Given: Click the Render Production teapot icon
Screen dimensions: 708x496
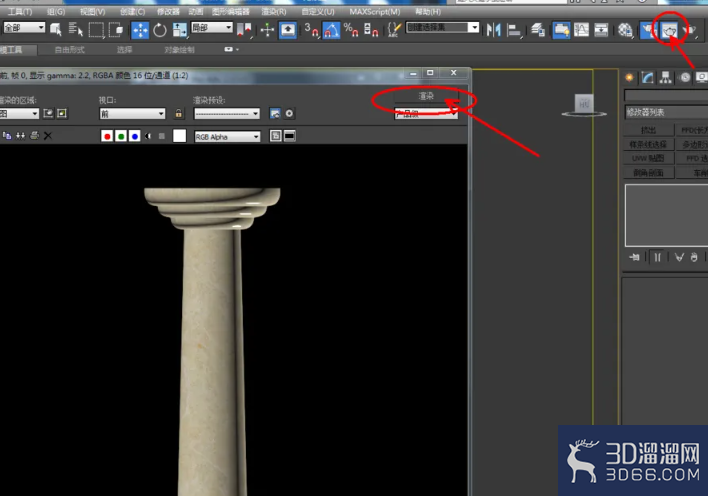Looking at the screenshot, I should pos(689,30).
